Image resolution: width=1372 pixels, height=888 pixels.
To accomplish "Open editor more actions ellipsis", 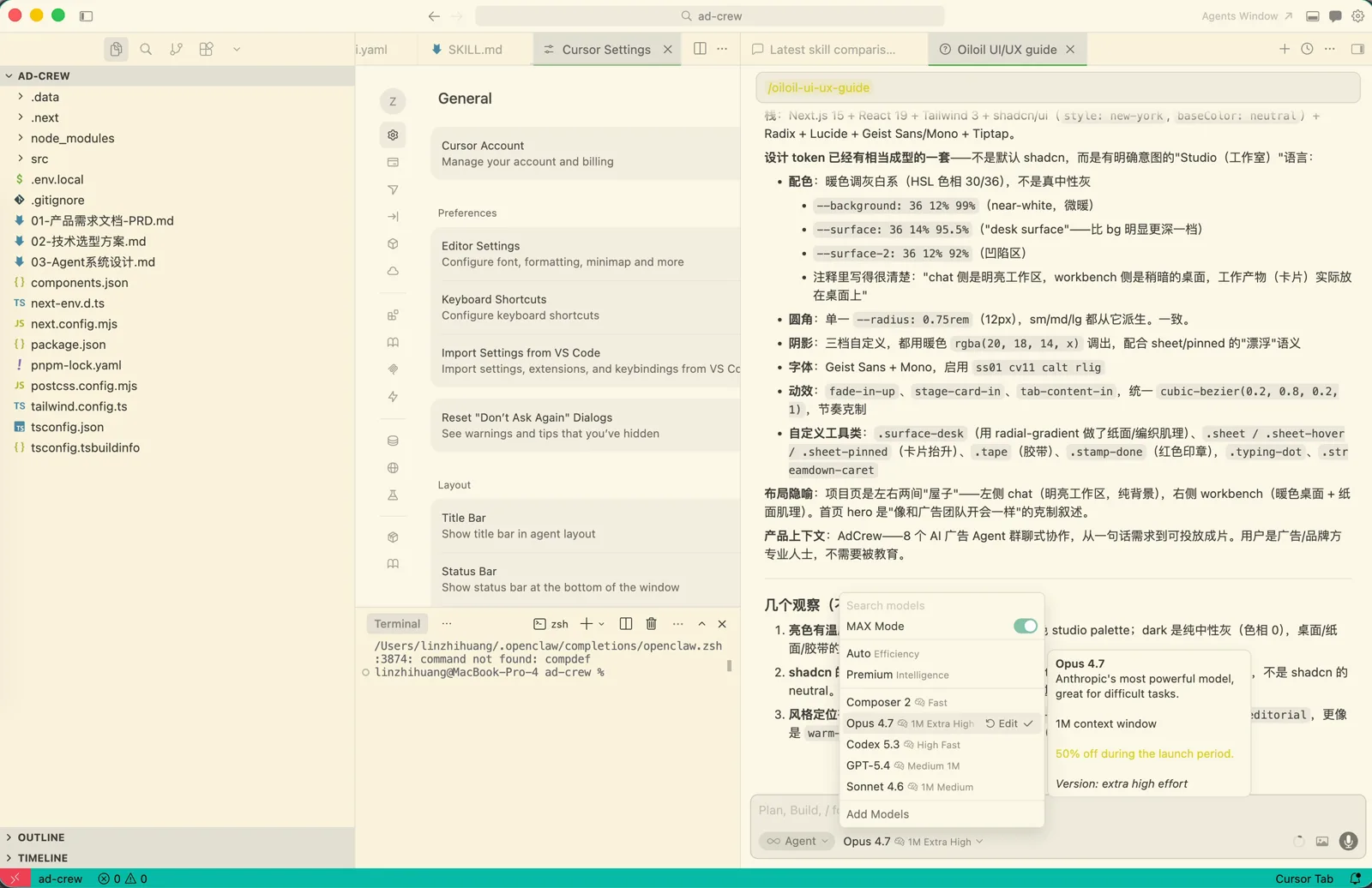I will [722, 49].
